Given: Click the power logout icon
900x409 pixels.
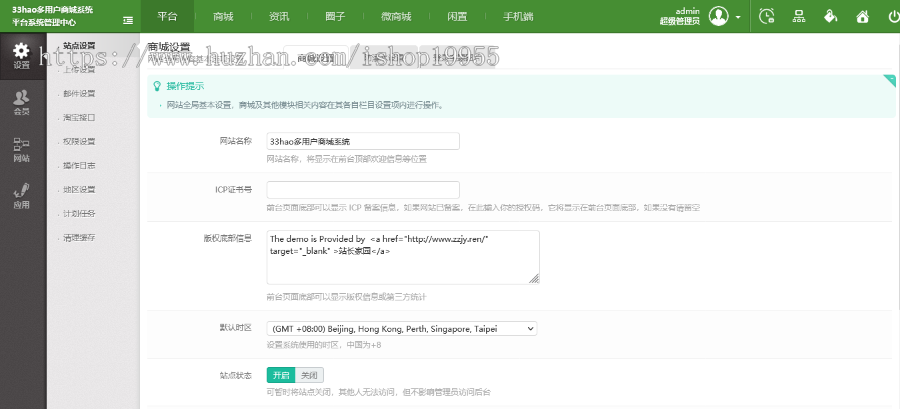Looking at the screenshot, I should point(864,16).
